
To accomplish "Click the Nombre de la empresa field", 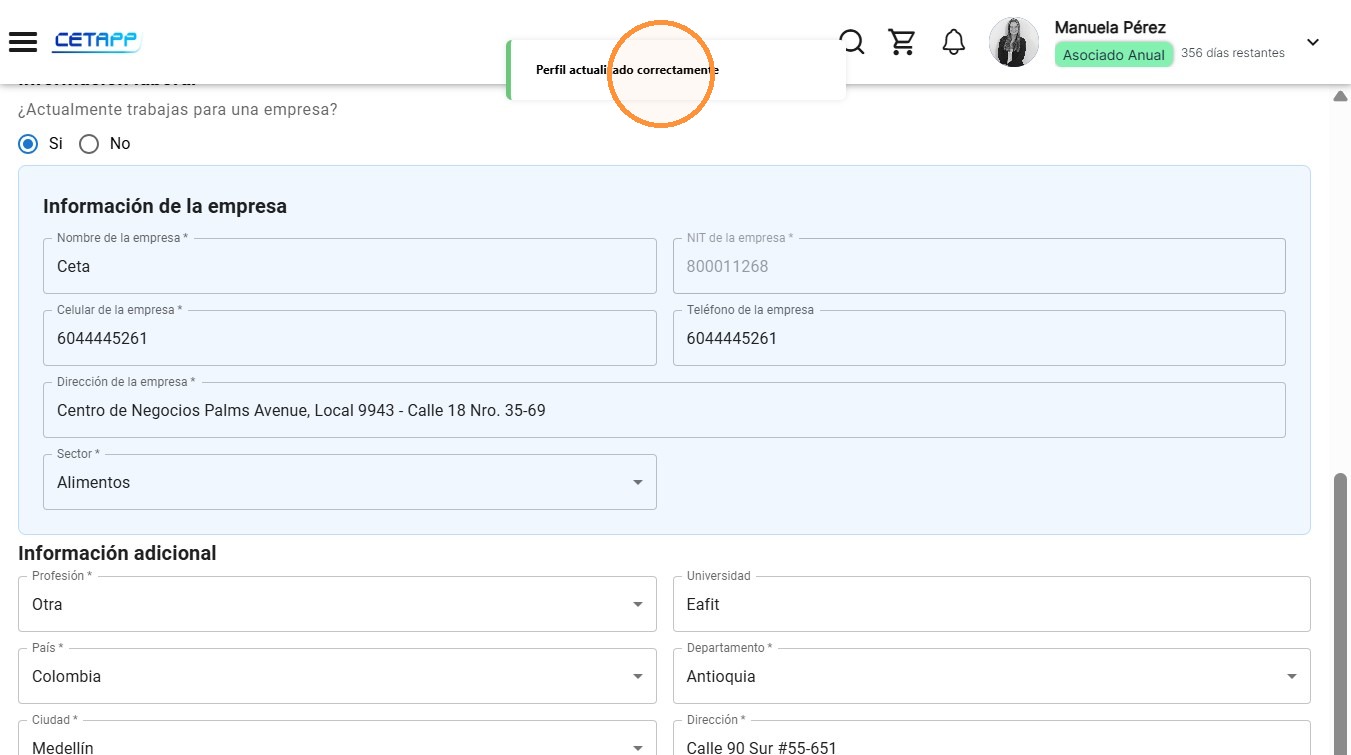I will coord(350,266).
